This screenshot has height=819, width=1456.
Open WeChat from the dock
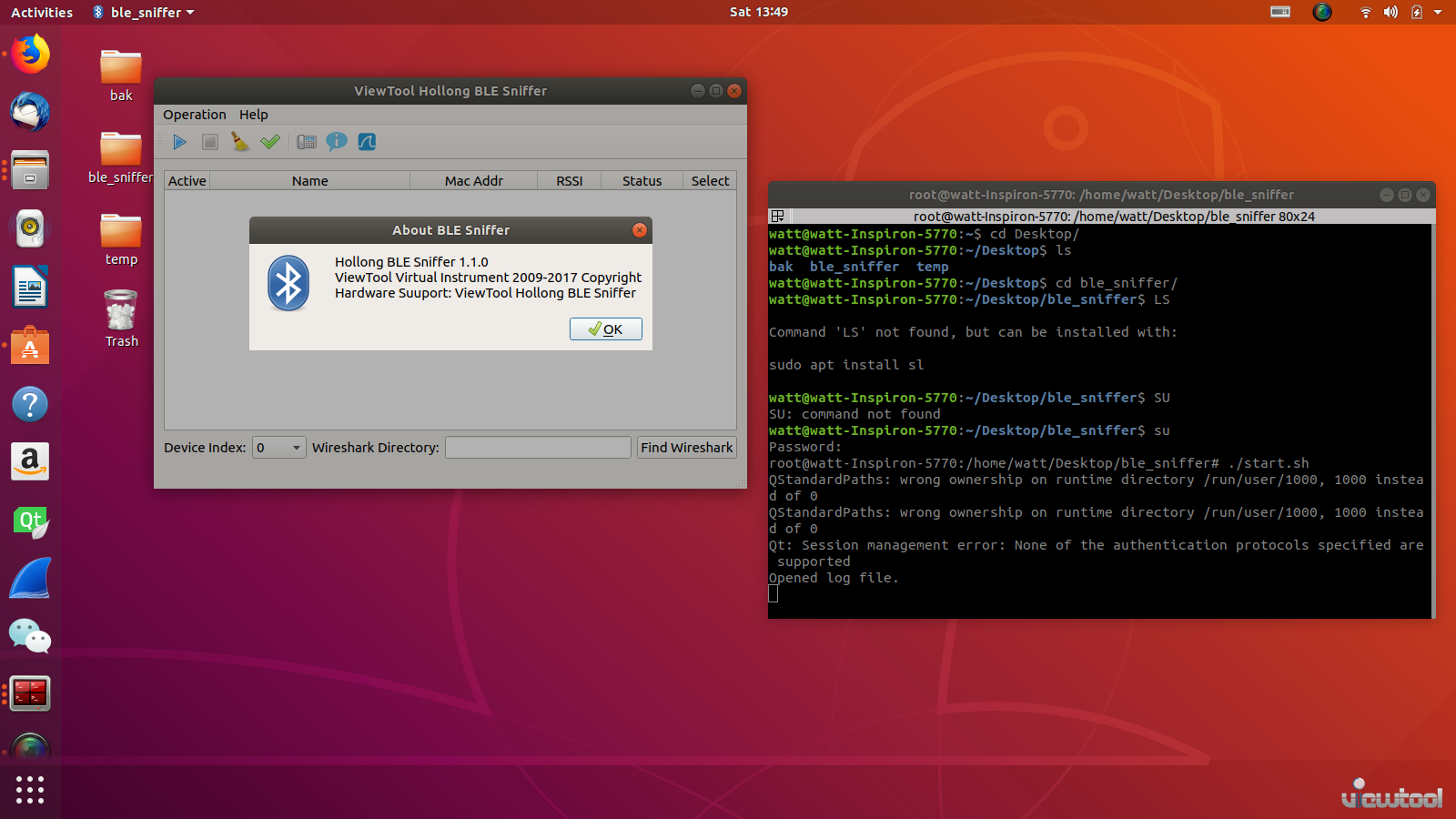(30, 637)
